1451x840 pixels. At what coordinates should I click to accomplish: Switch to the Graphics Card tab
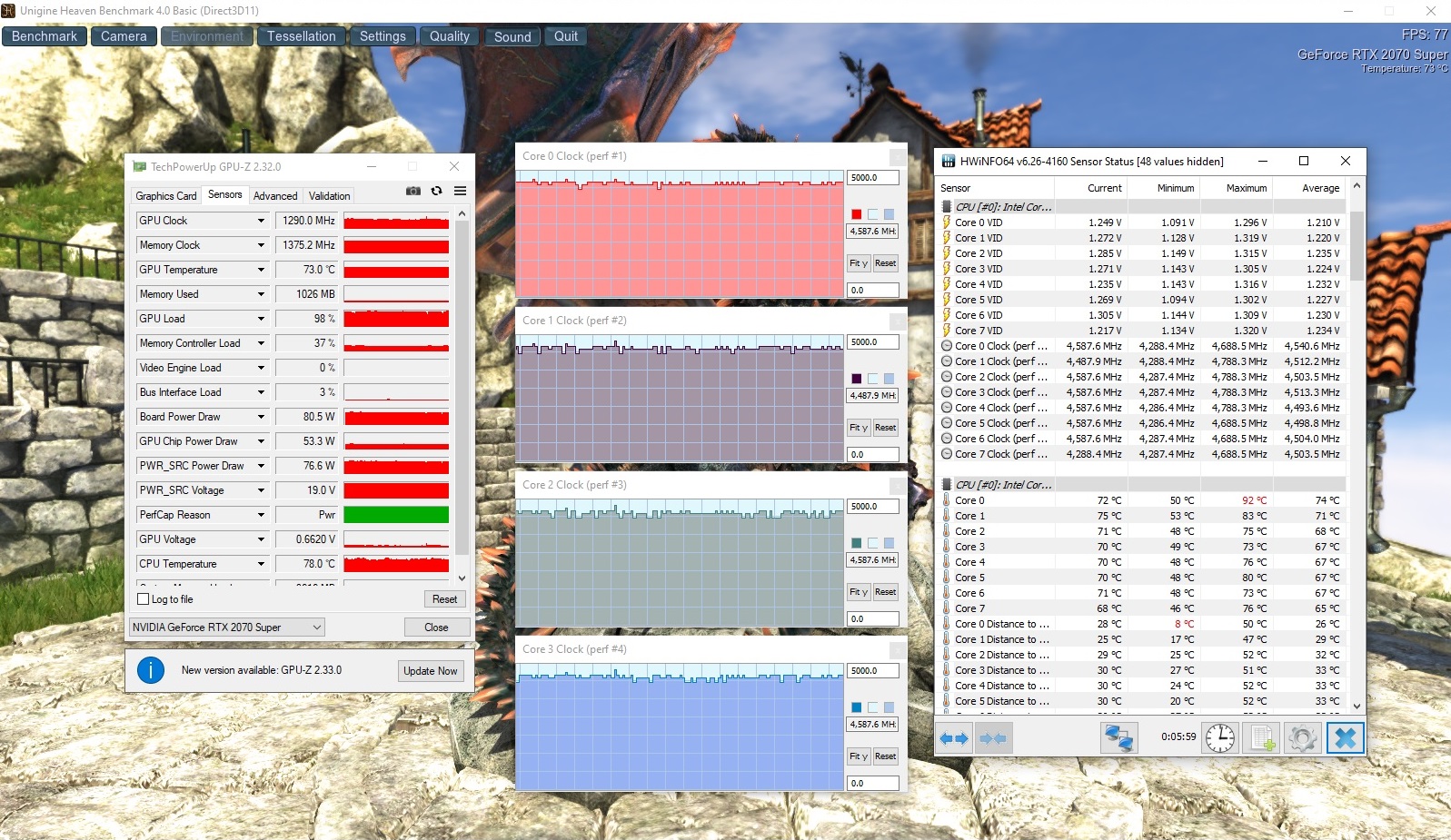click(166, 196)
